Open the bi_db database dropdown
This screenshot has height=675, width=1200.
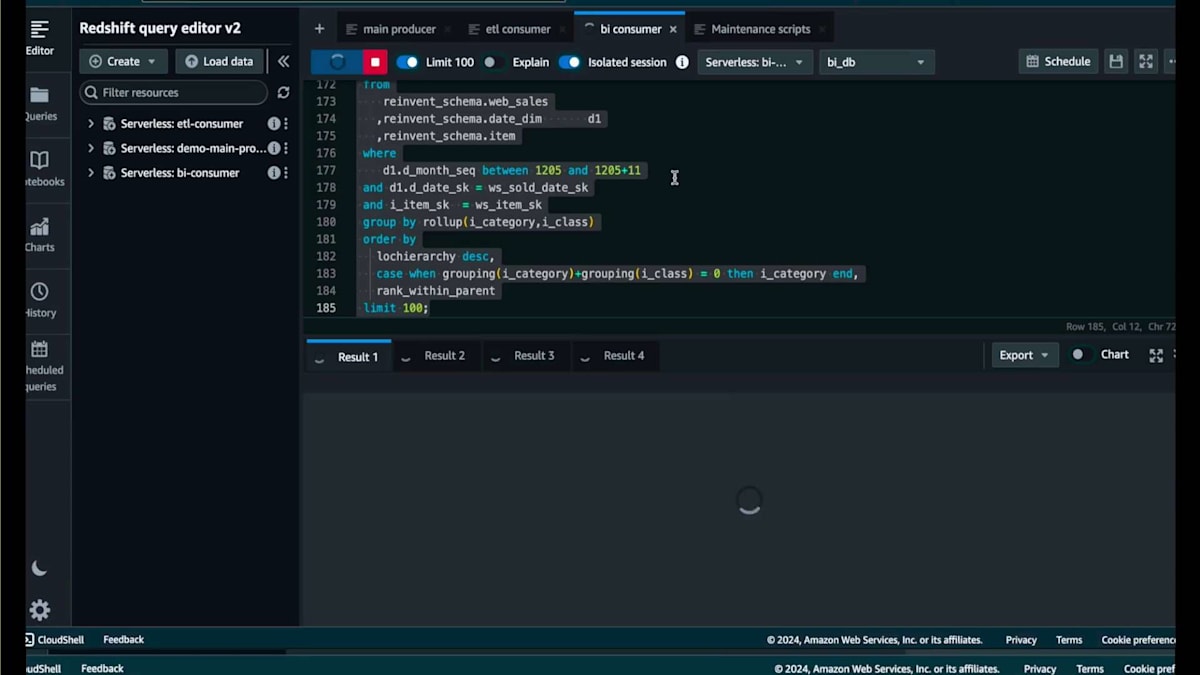point(876,62)
